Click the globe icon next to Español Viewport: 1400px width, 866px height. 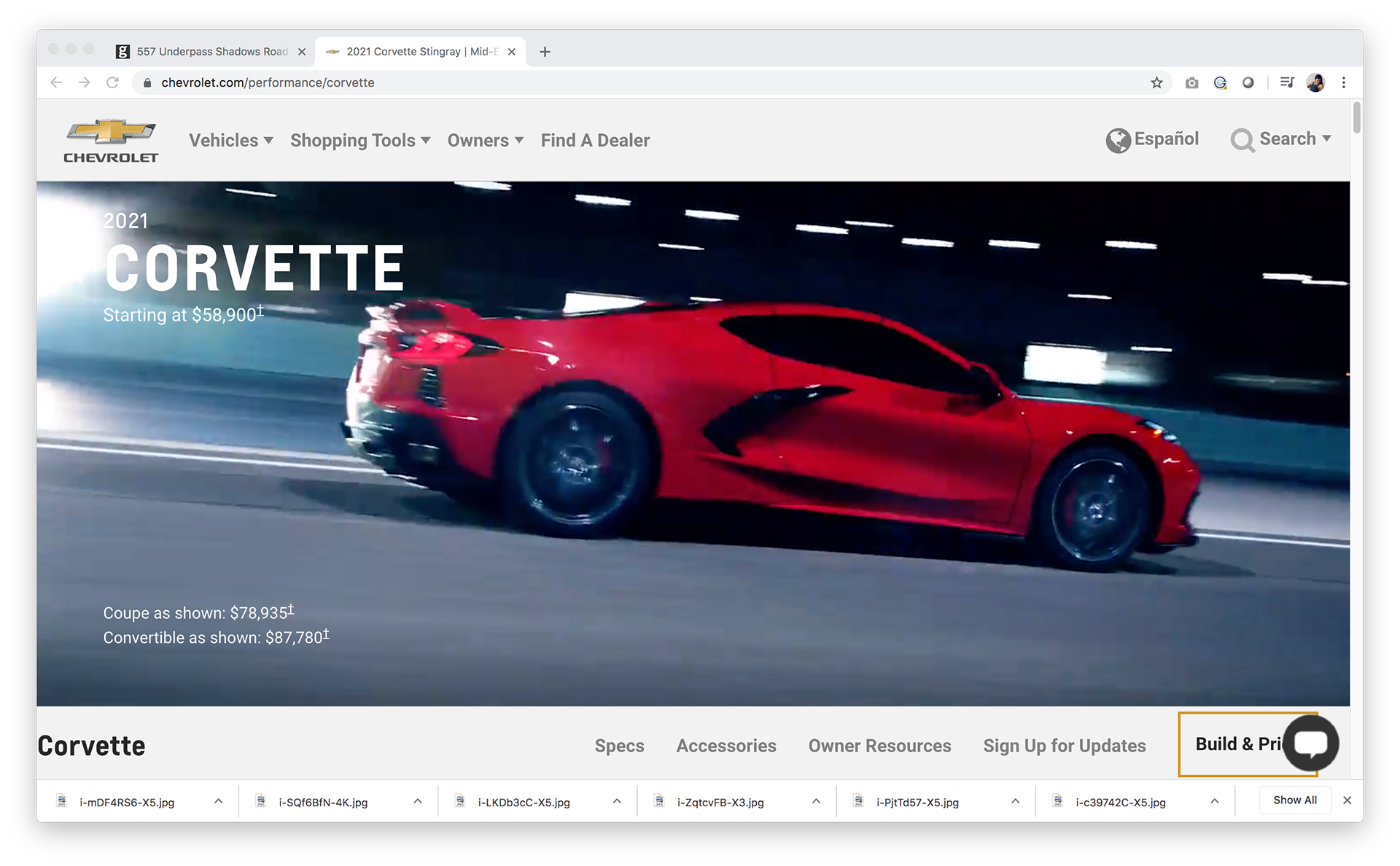click(1118, 140)
